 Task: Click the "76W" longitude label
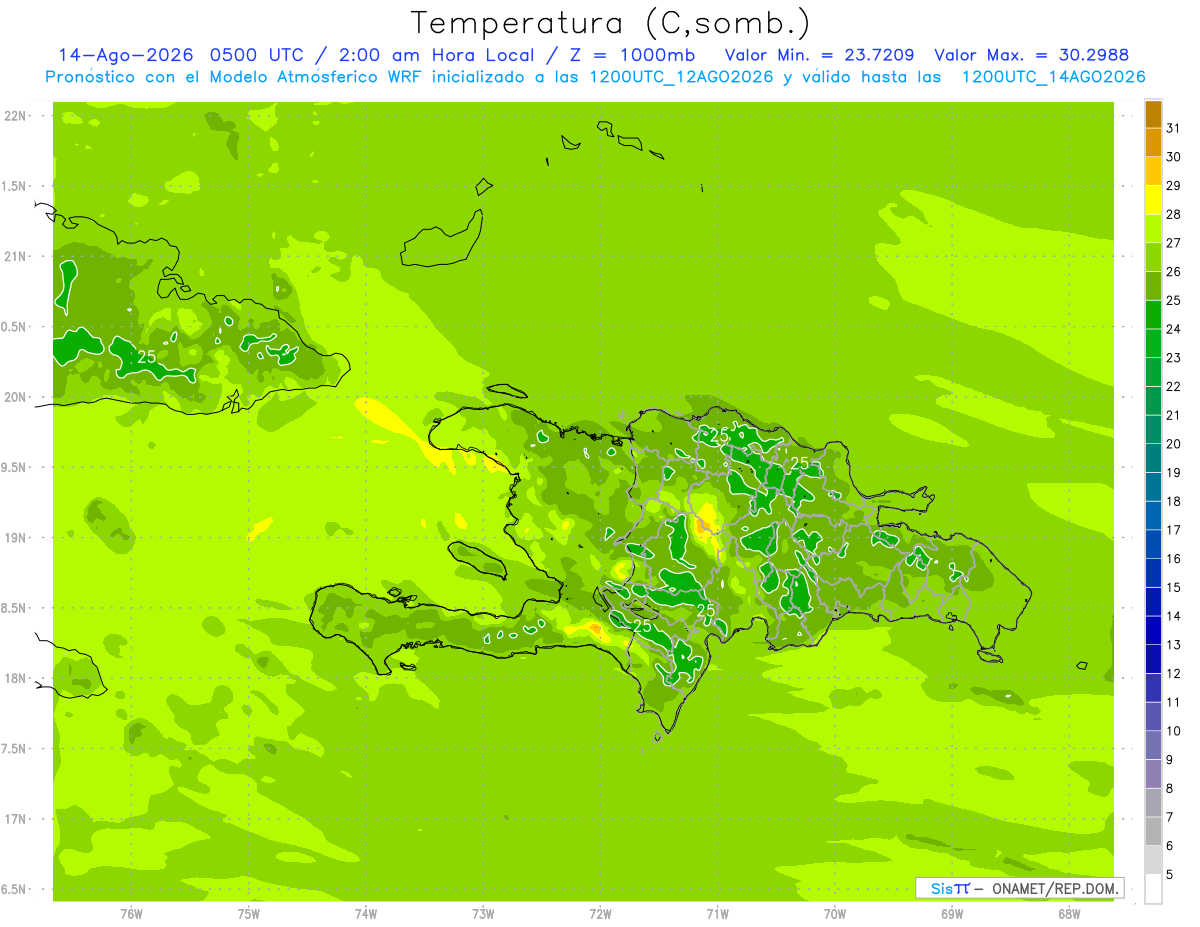click(x=131, y=913)
